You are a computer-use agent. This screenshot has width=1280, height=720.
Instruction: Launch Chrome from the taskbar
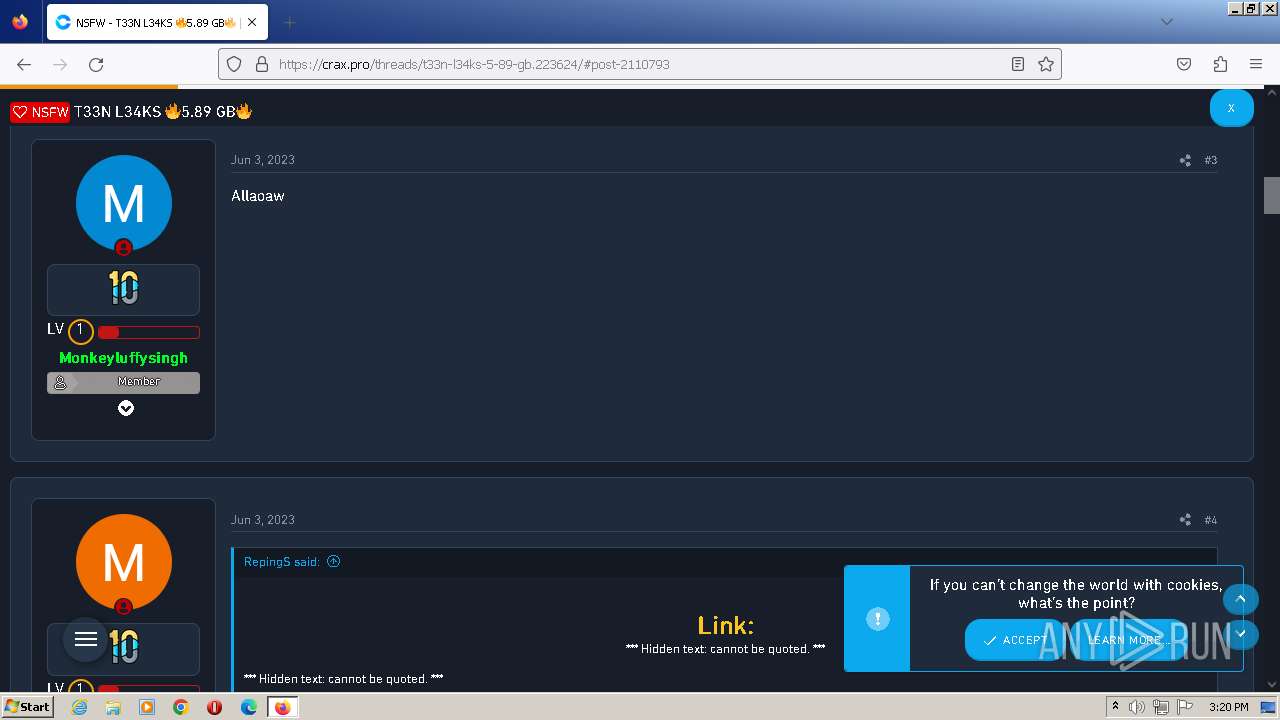[181, 707]
